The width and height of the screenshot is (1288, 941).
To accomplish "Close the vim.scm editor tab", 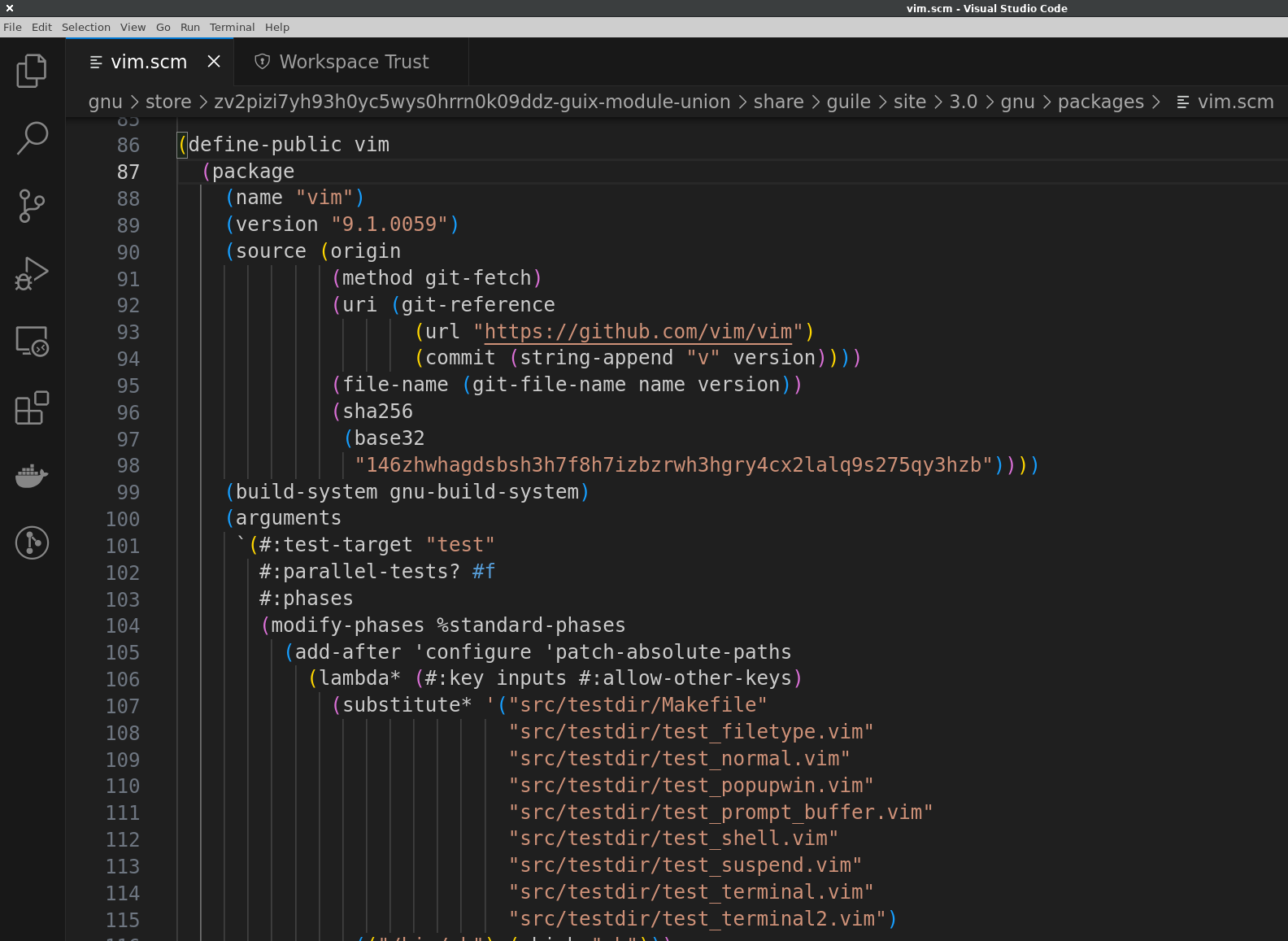I will point(214,62).
